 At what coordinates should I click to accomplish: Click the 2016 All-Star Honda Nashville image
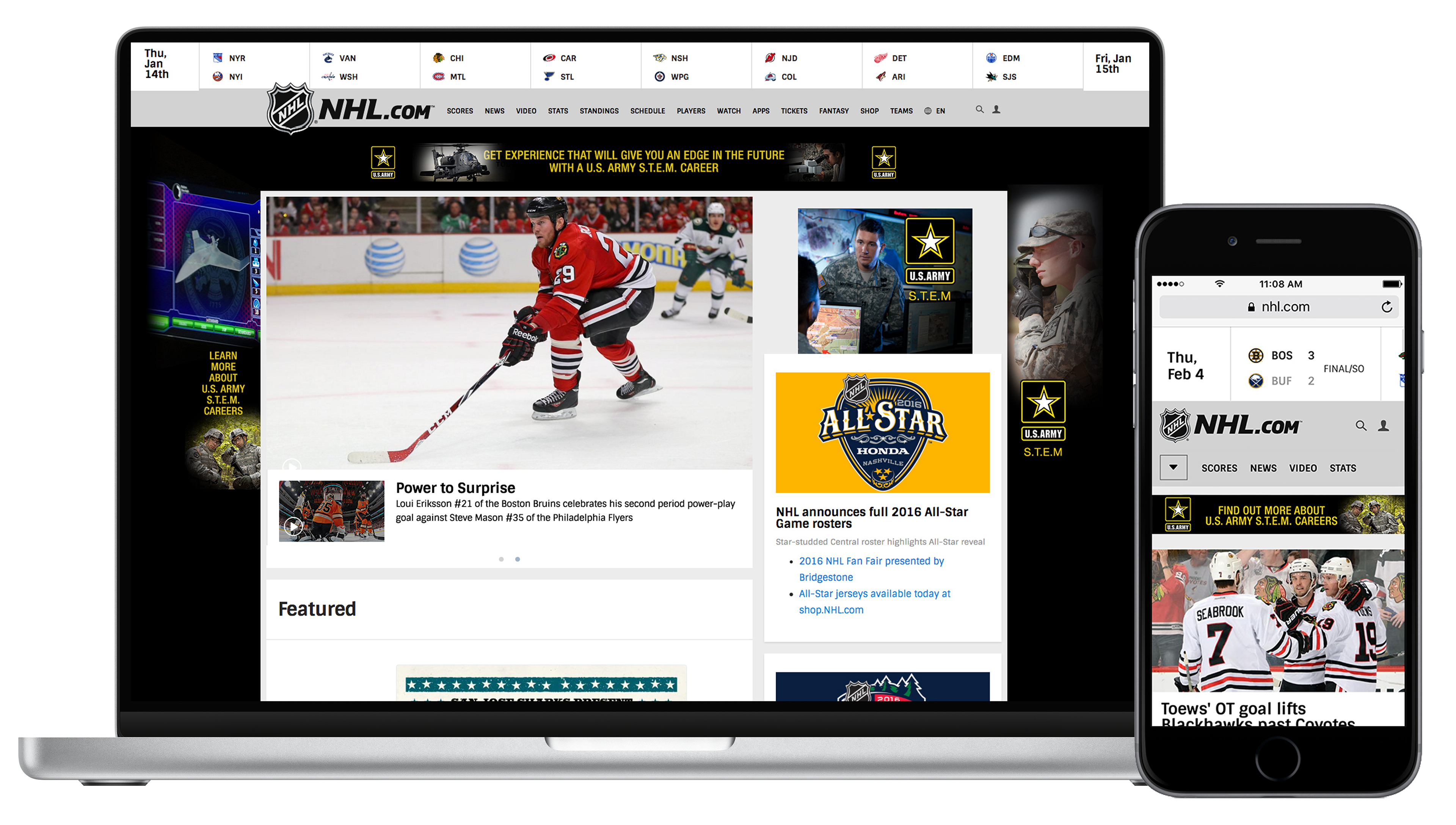[882, 432]
